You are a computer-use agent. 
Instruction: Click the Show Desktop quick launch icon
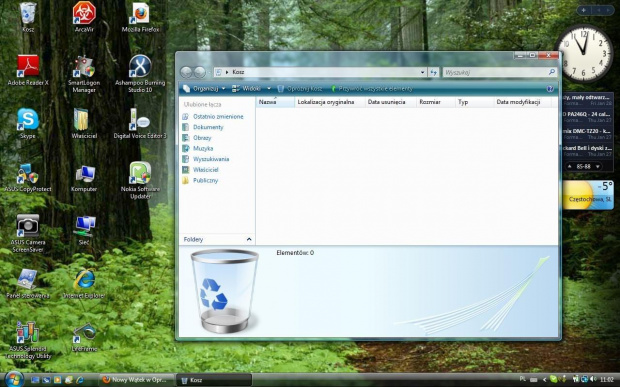point(35,379)
